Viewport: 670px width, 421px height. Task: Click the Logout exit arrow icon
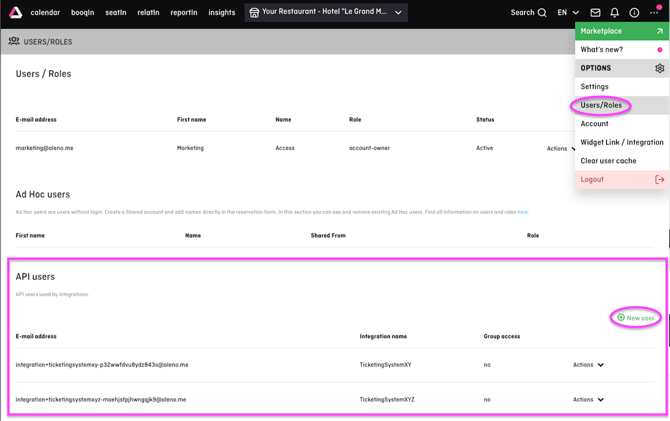[659, 180]
